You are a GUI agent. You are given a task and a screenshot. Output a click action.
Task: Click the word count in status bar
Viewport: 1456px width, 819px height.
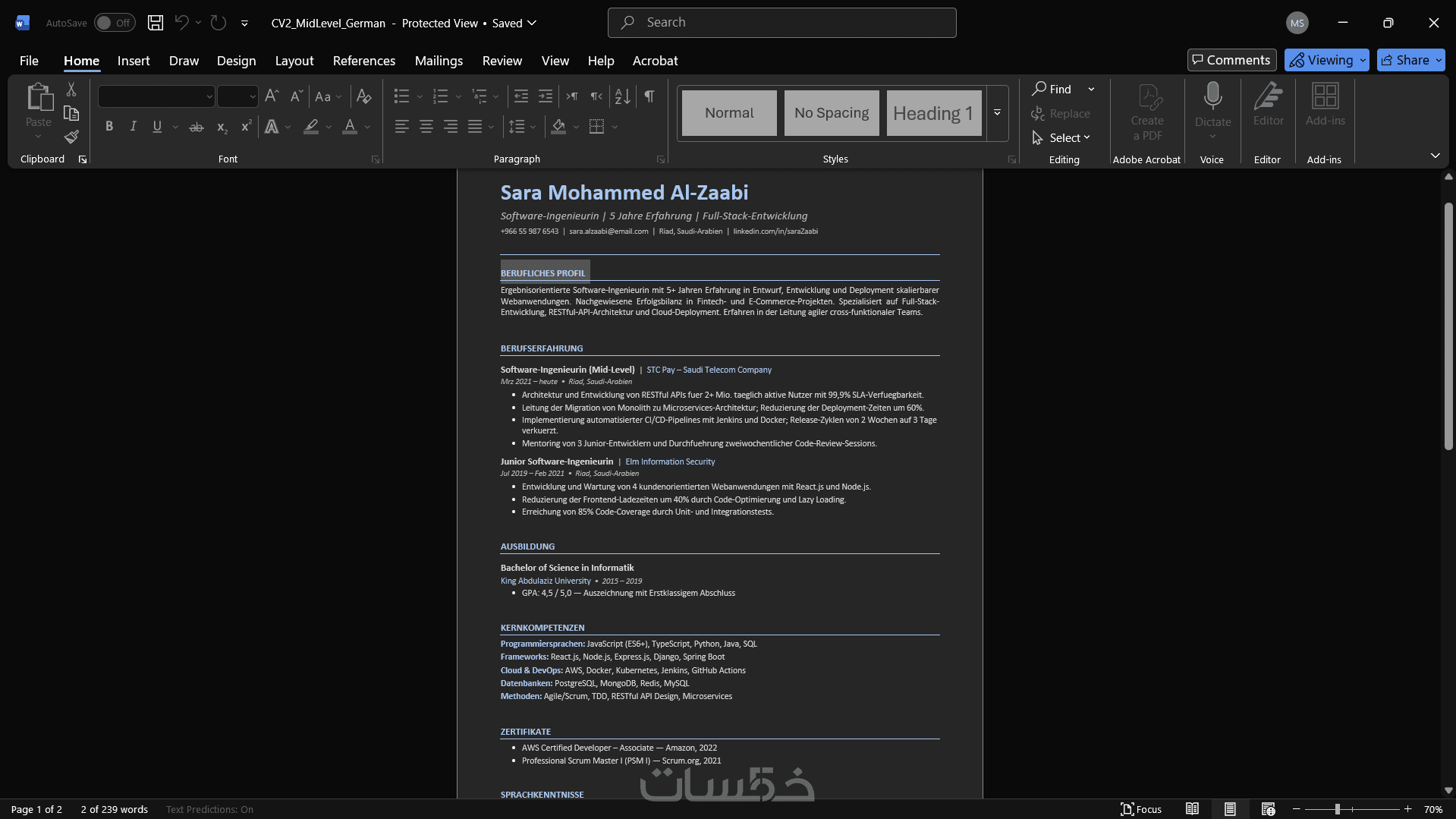115,809
